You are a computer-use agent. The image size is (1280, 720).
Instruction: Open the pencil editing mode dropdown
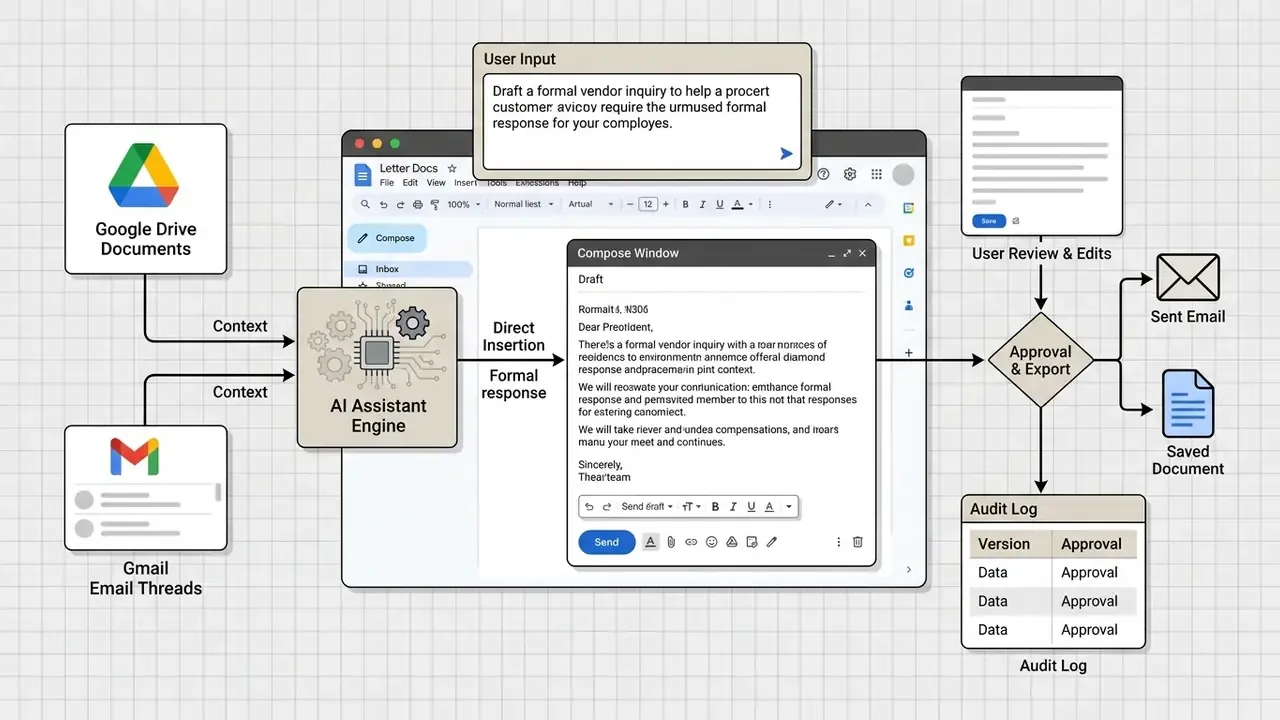tap(833, 204)
